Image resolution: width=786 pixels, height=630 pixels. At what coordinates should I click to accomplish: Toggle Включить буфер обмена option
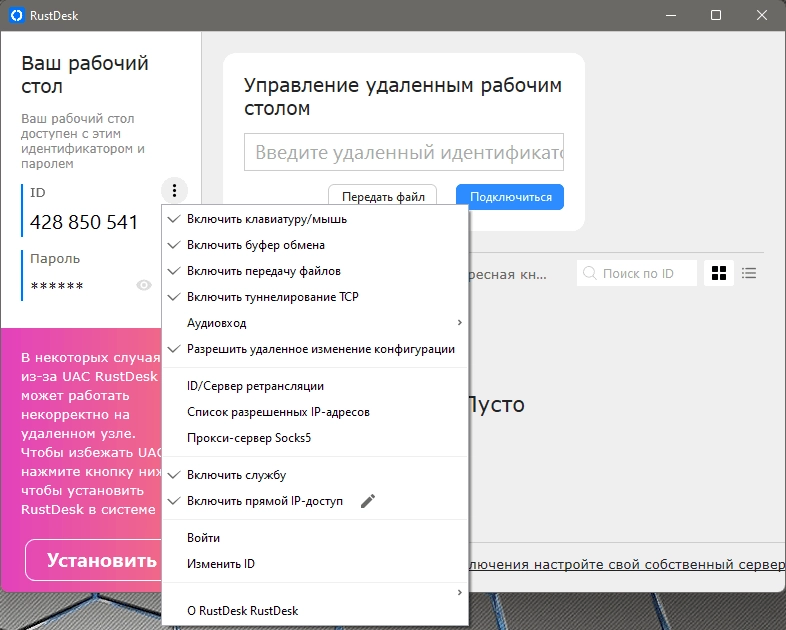click(x=315, y=245)
